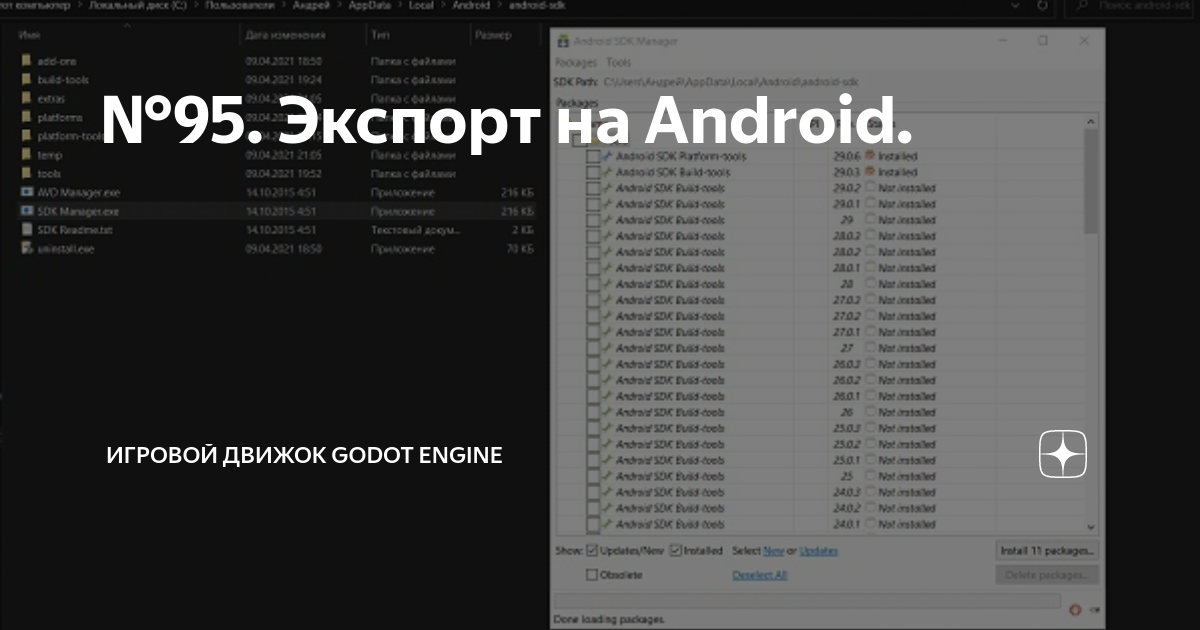Open the Tools menu in SDK Manager
This screenshot has height=630, width=1200.
617,61
